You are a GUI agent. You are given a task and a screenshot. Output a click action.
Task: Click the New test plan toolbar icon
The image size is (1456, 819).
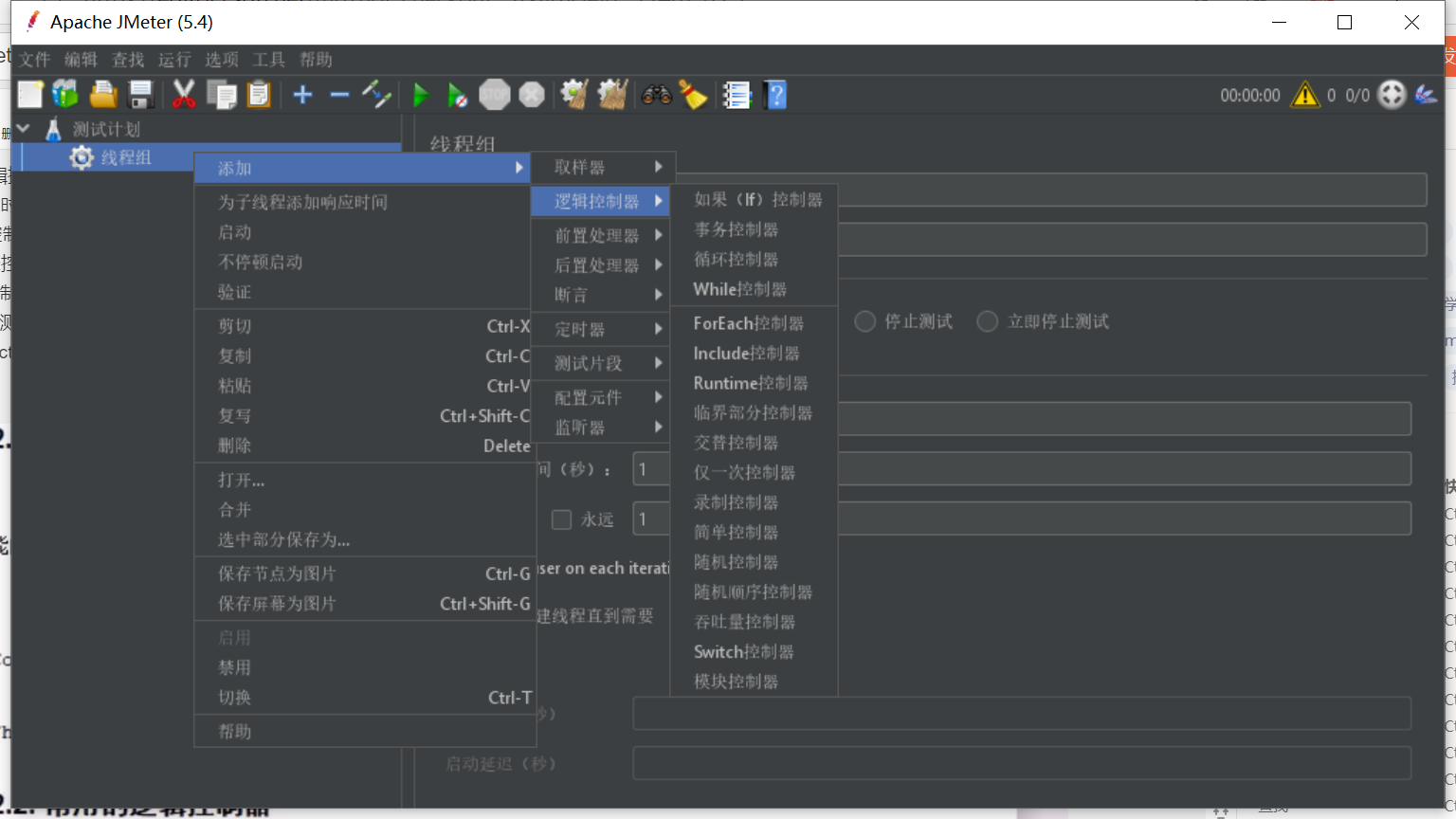tap(30, 95)
